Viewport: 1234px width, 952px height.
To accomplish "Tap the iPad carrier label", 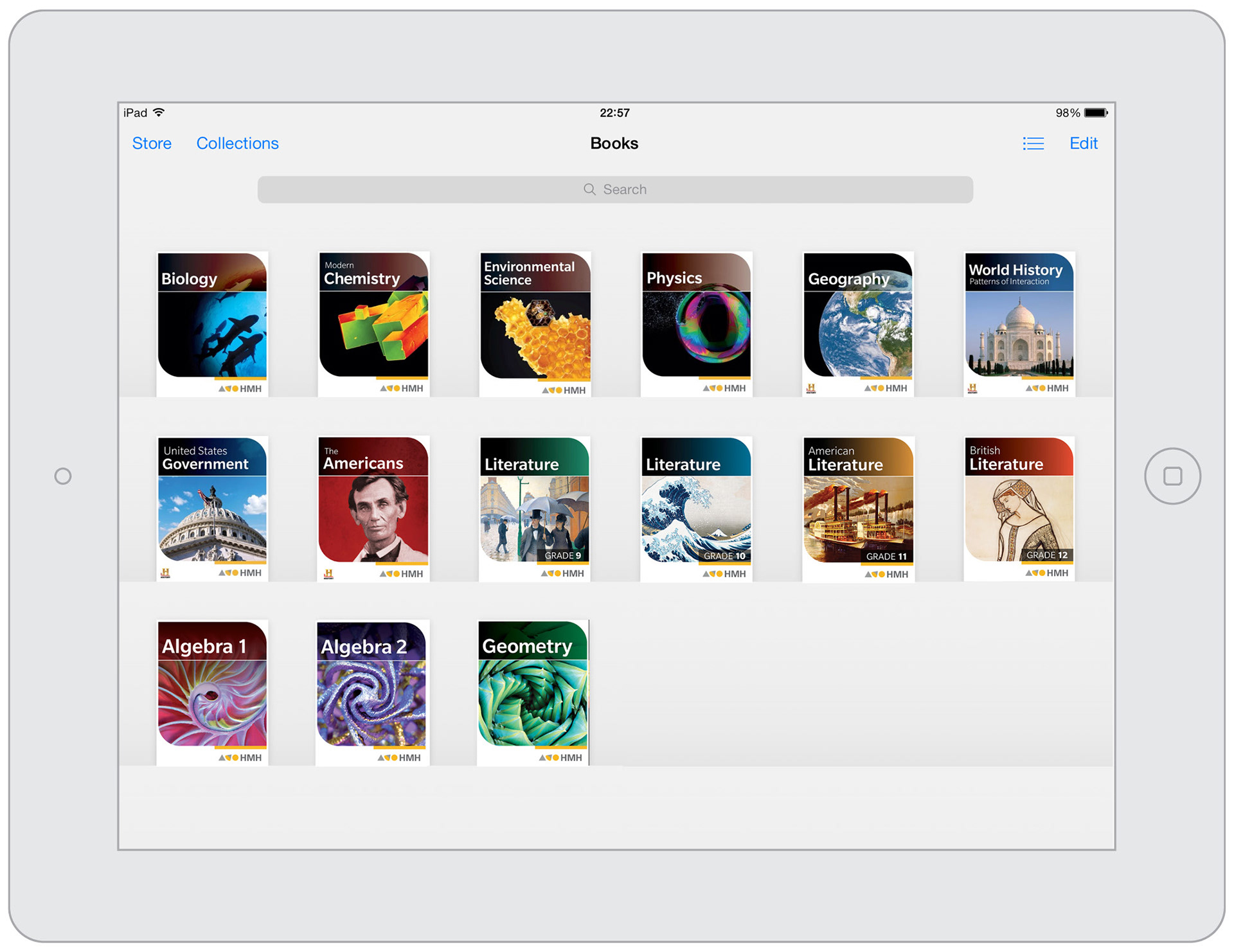I will (x=135, y=112).
